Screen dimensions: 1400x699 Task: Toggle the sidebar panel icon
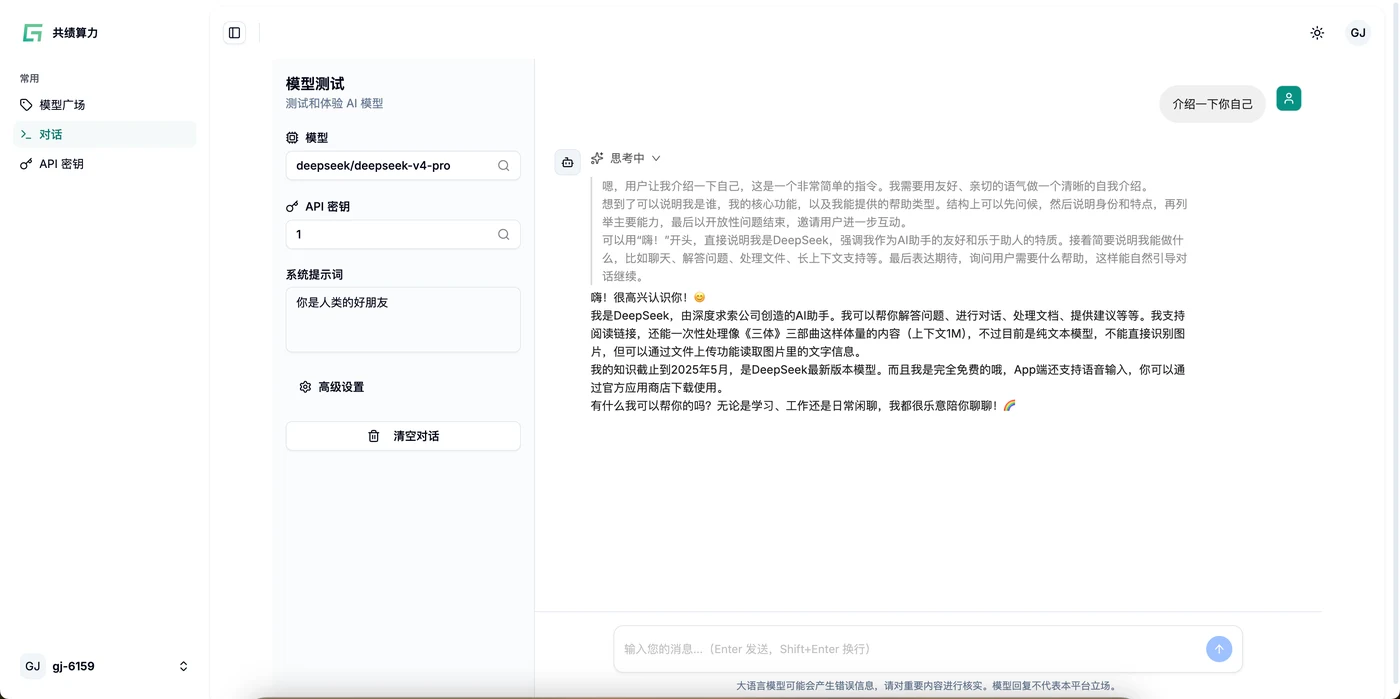click(234, 33)
